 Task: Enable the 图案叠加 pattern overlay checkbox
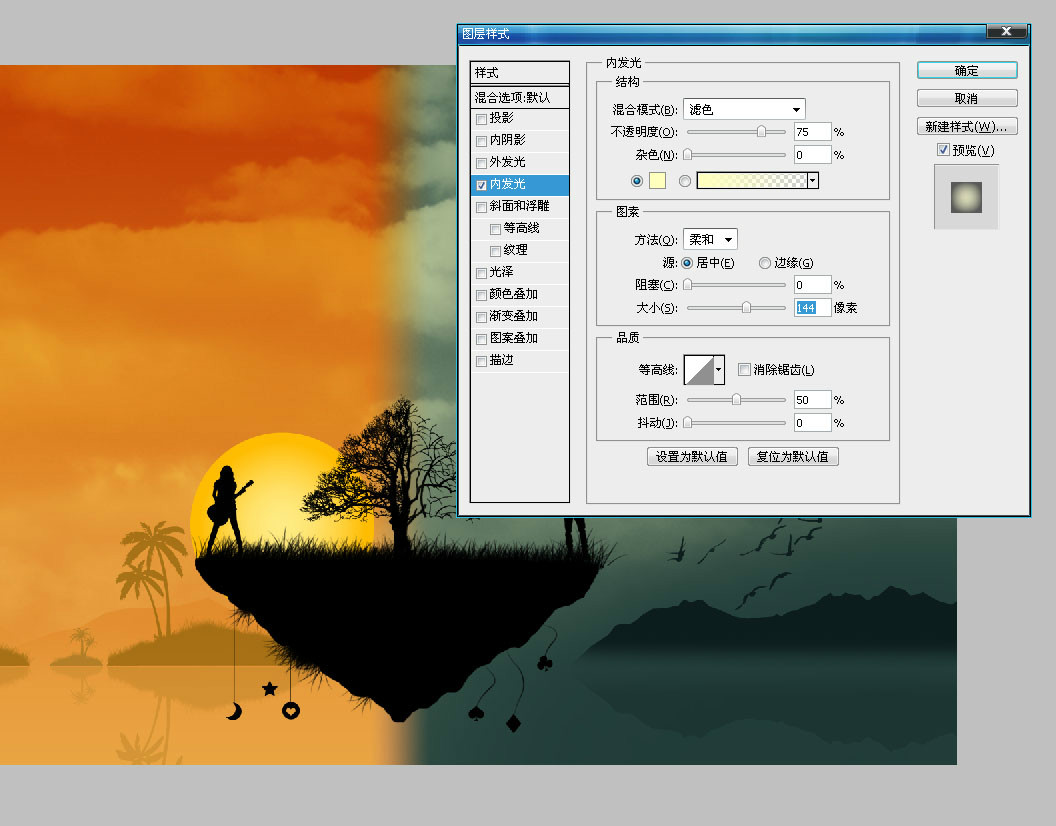[x=482, y=339]
